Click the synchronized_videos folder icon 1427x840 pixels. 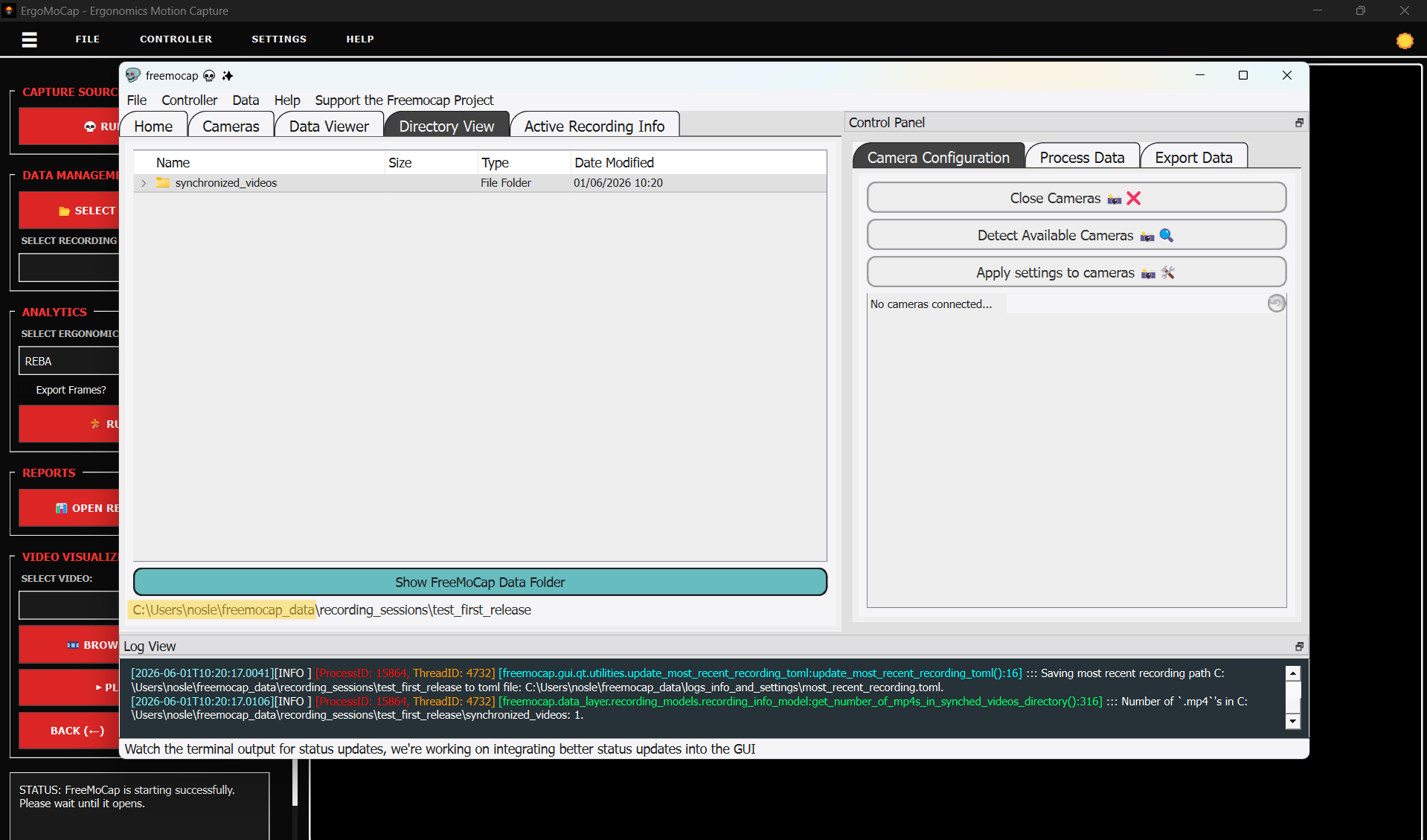click(x=163, y=182)
